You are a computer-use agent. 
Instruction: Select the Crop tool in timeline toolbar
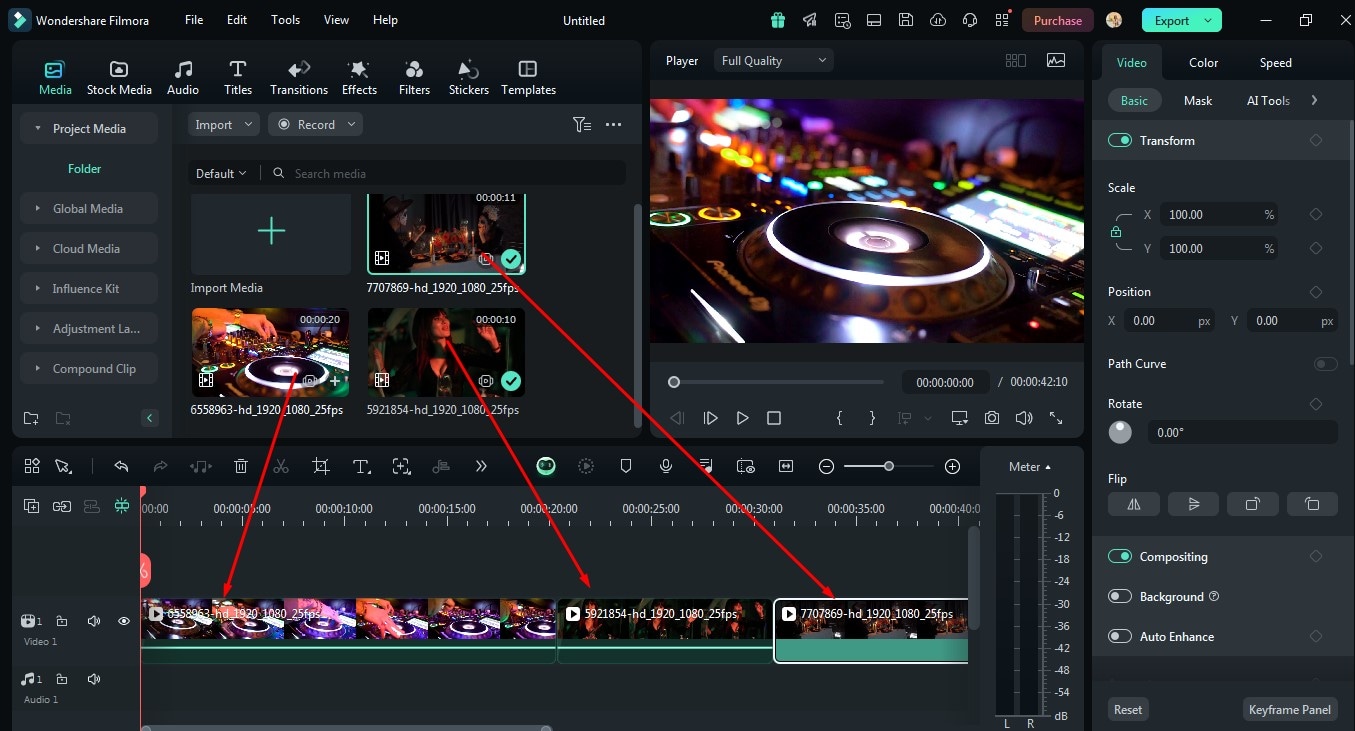point(321,466)
